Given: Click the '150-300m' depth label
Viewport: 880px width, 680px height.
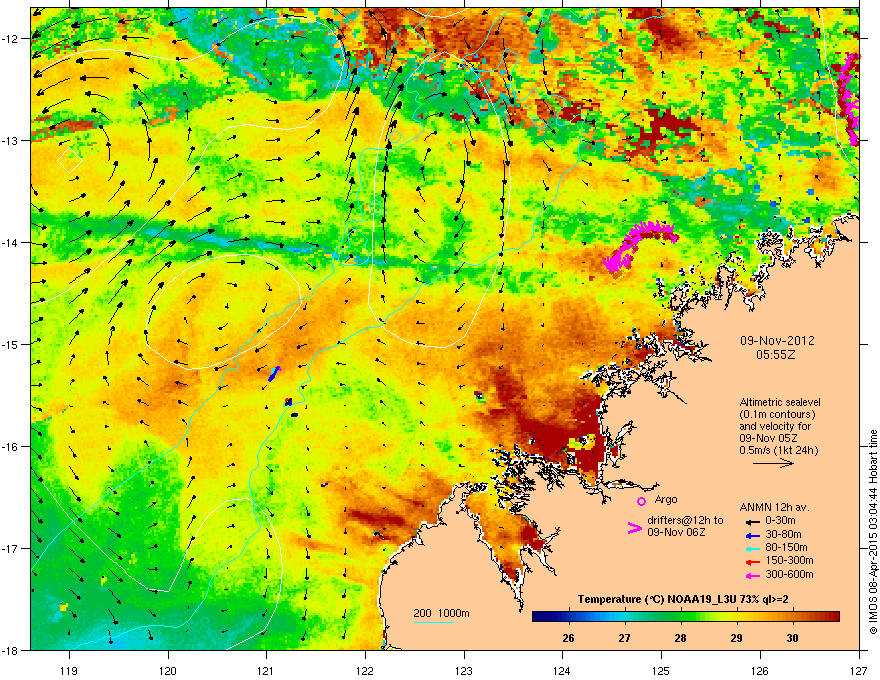Looking at the screenshot, I should (789, 560).
